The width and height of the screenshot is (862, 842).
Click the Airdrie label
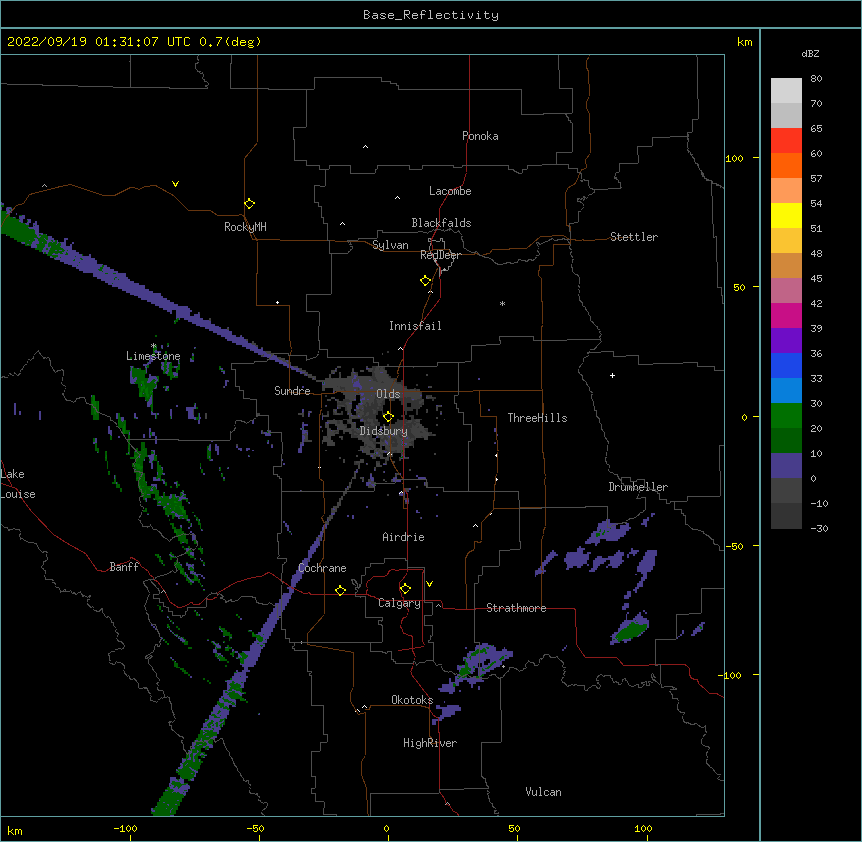click(x=403, y=537)
